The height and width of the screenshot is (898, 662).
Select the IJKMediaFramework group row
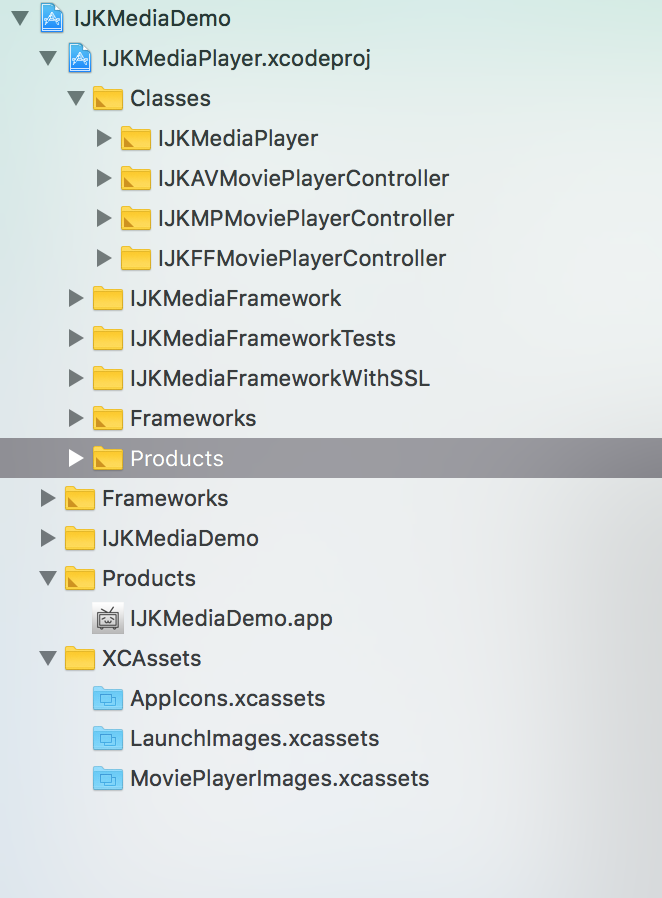(x=235, y=298)
